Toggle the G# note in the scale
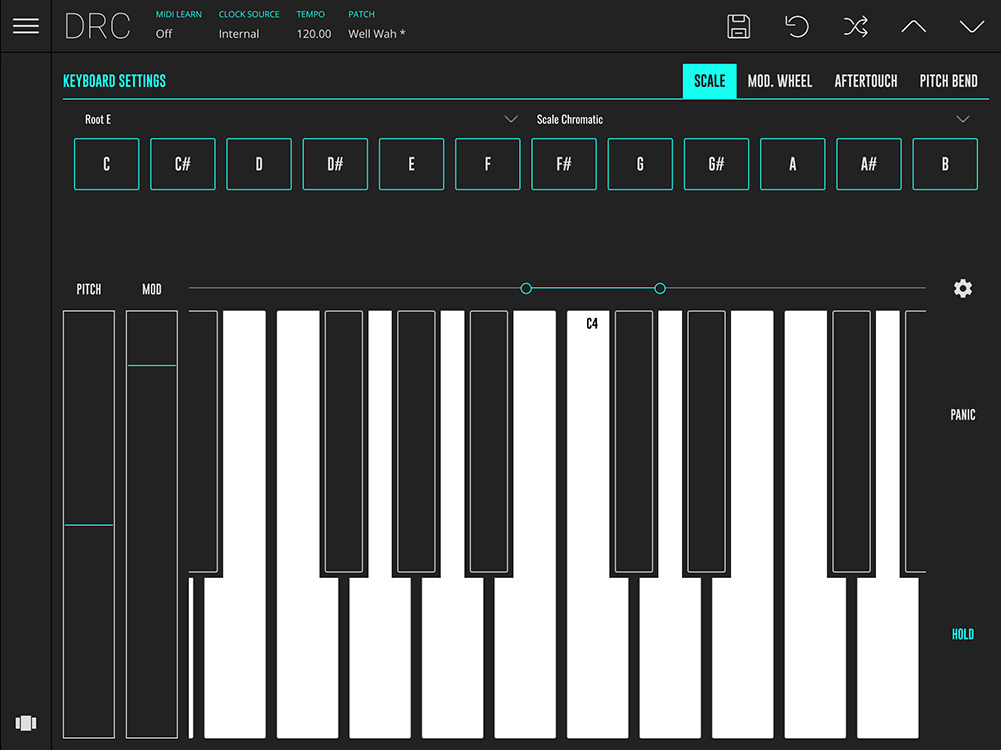 (716, 164)
